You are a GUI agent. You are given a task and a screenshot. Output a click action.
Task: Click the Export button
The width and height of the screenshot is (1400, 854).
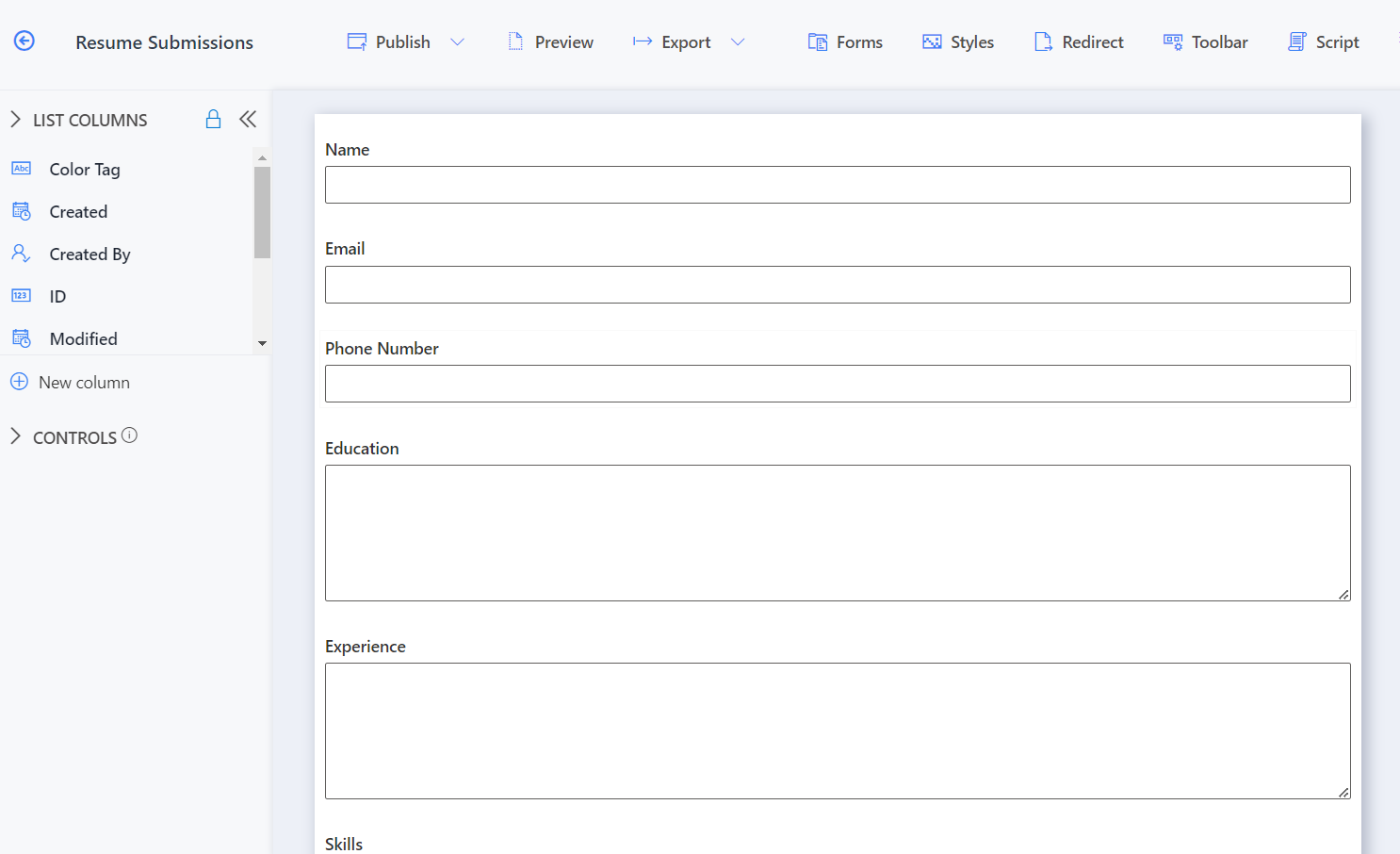672,41
